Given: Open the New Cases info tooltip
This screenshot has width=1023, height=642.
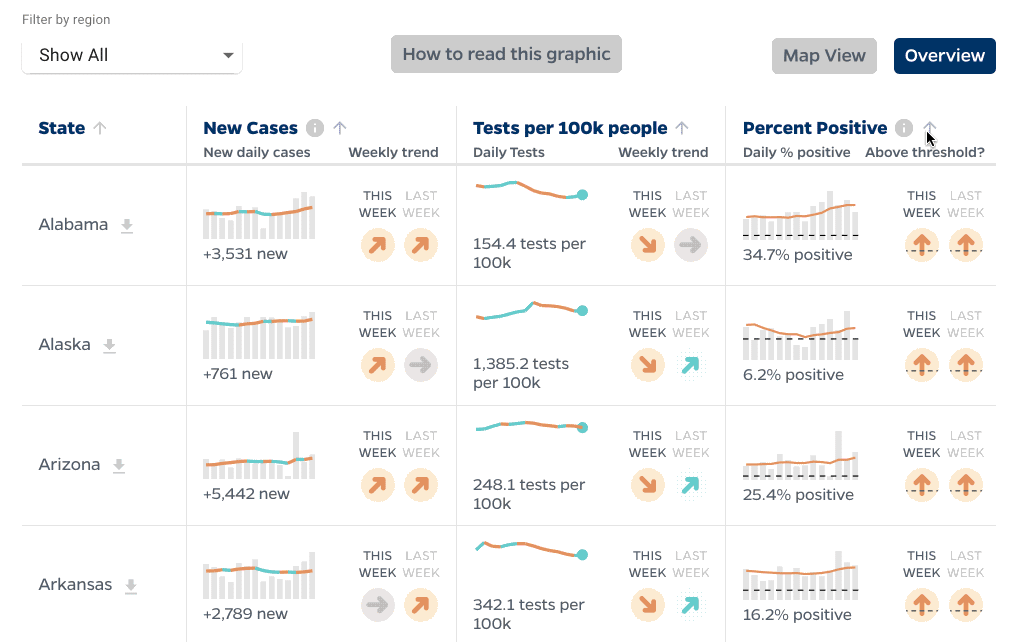Looking at the screenshot, I should pyautogui.click(x=315, y=128).
